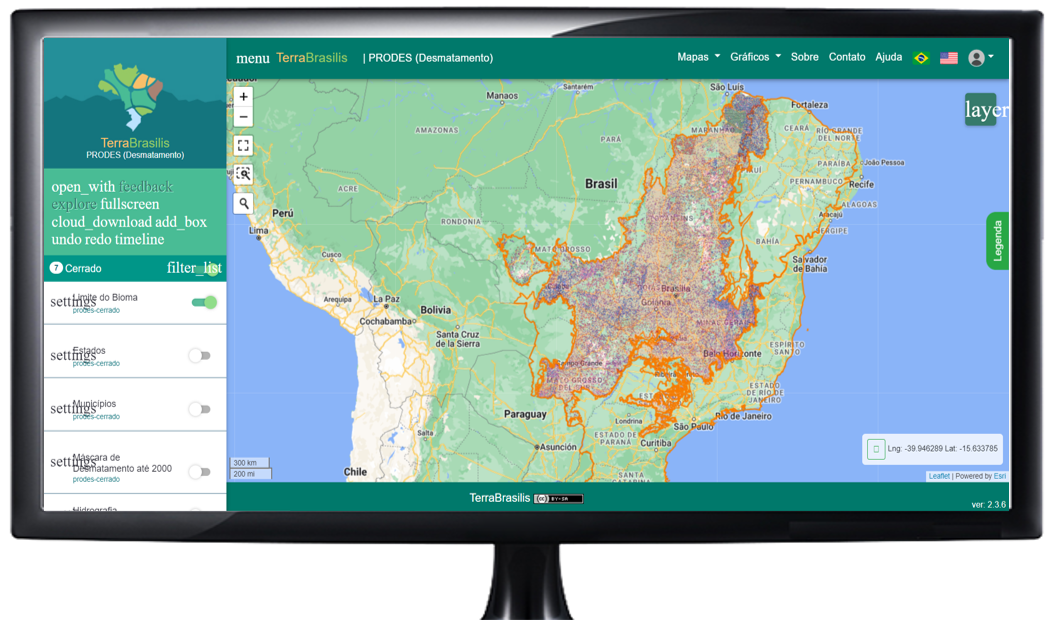
Task: Click the feedback icon in sidebar
Action: pos(146,187)
